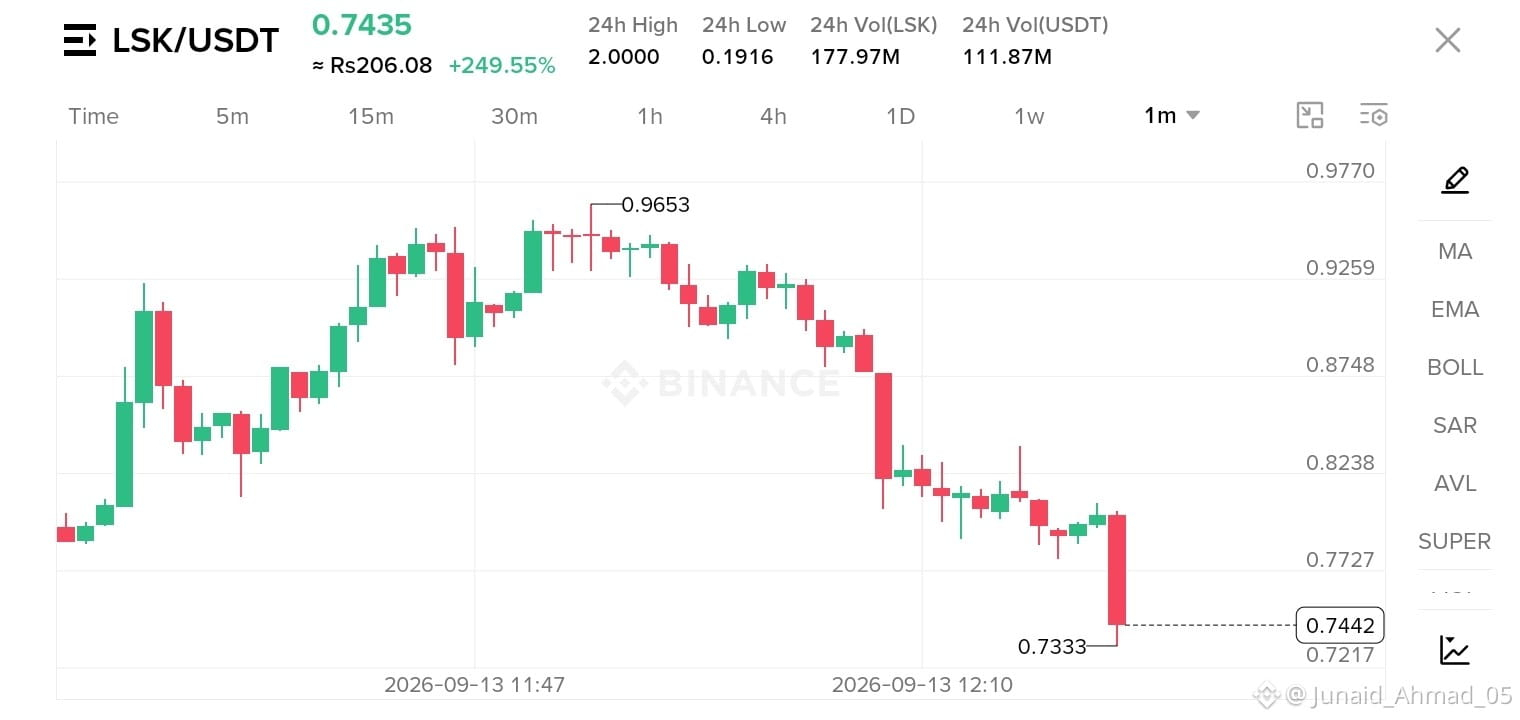Enable the SAR indicator
The image size is (1520, 720).
click(1455, 426)
